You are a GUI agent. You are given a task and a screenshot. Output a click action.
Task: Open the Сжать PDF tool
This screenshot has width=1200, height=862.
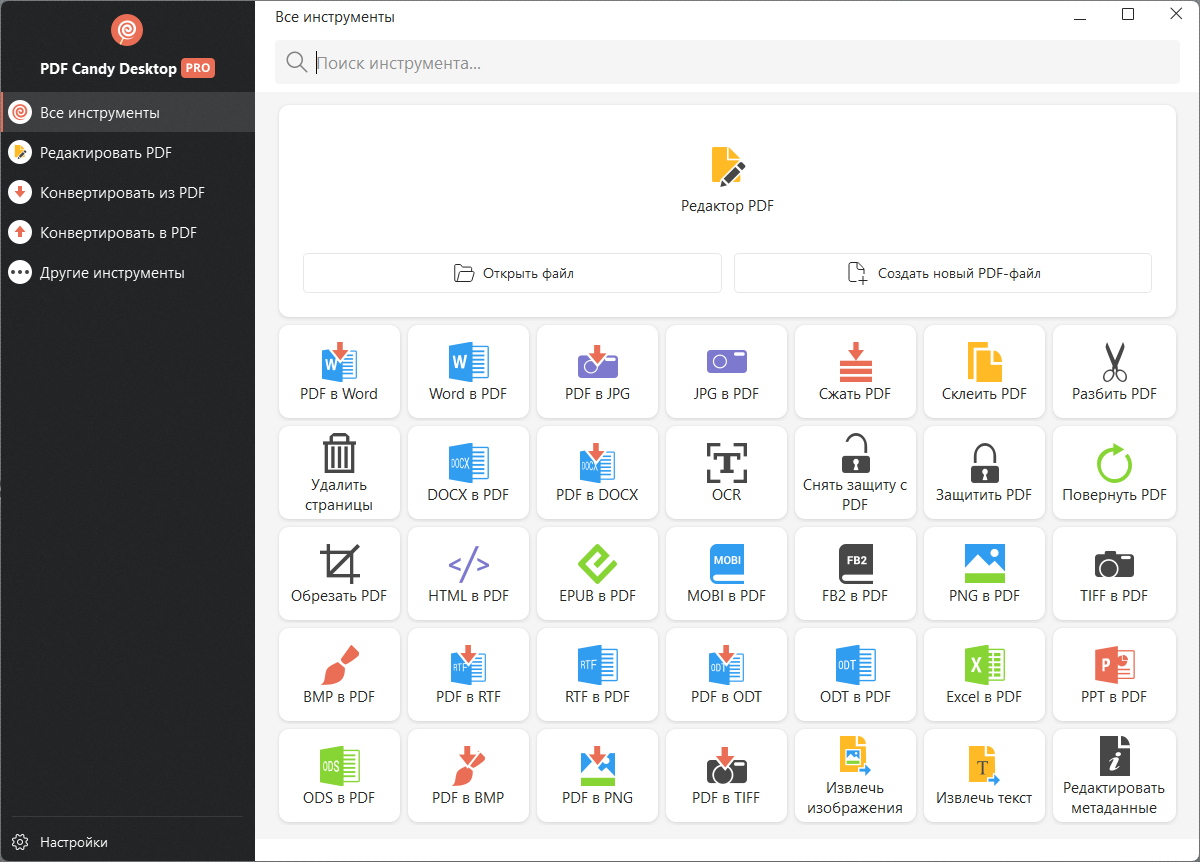pyautogui.click(x=855, y=371)
